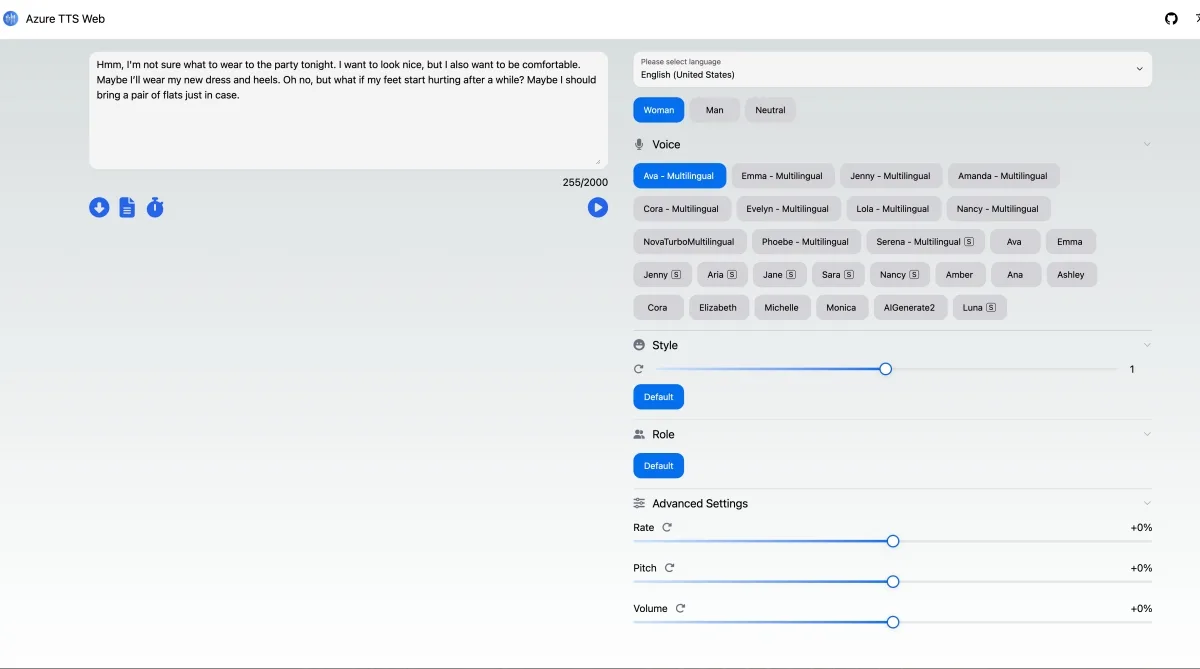Pick the Luna voice
This screenshot has width=1200, height=669.
pyautogui.click(x=979, y=307)
